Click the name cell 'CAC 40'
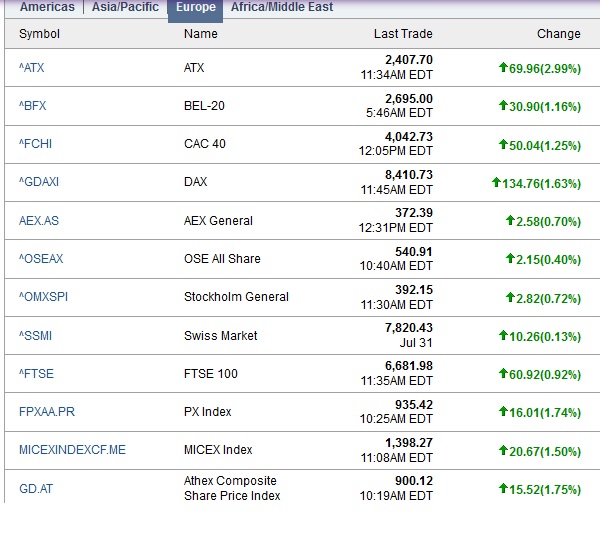The image size is (601, 542). click(205, 144)
